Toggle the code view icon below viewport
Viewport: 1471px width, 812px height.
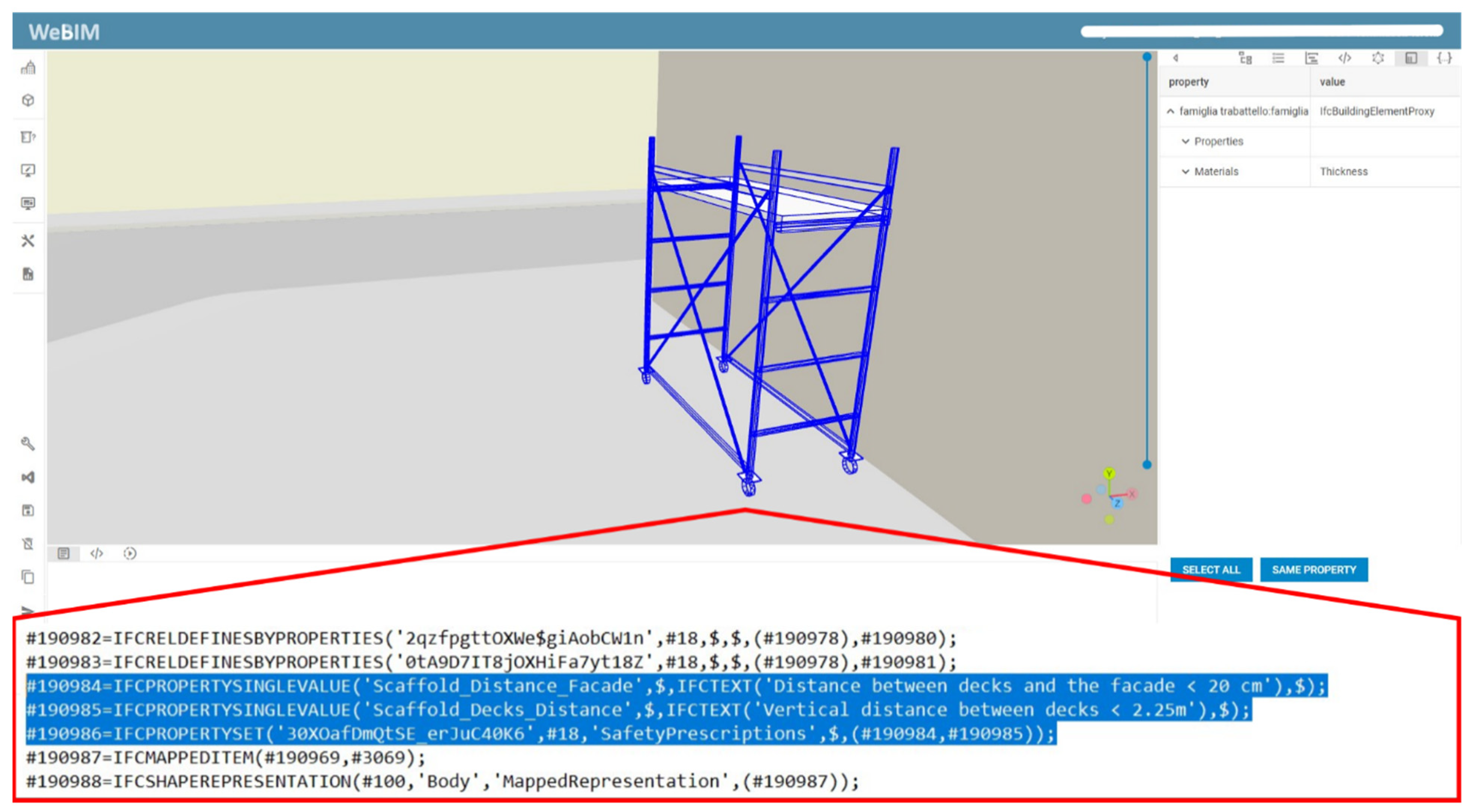(x=97, y=553)
